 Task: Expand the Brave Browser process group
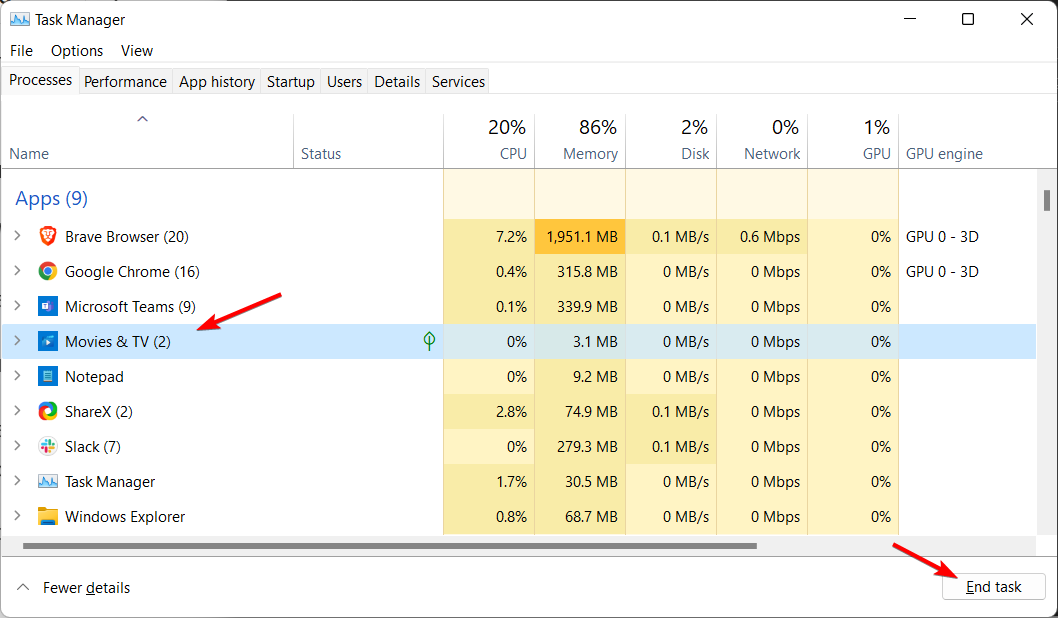point(18,235)
